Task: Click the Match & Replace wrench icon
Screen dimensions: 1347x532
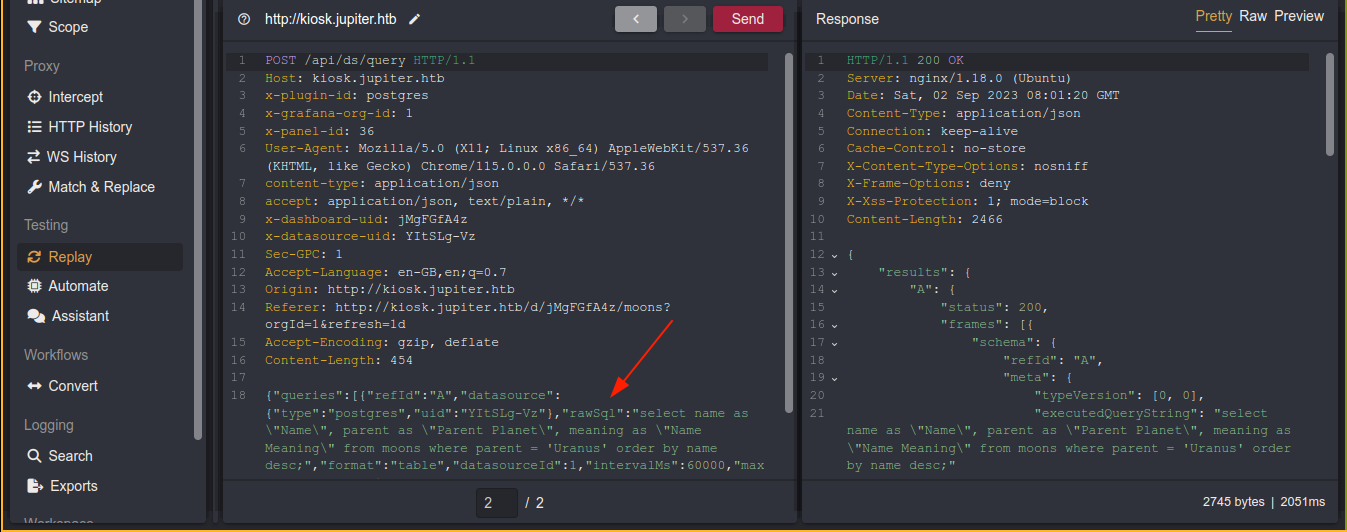Action: pyautogui.click(x=35, y=187)
